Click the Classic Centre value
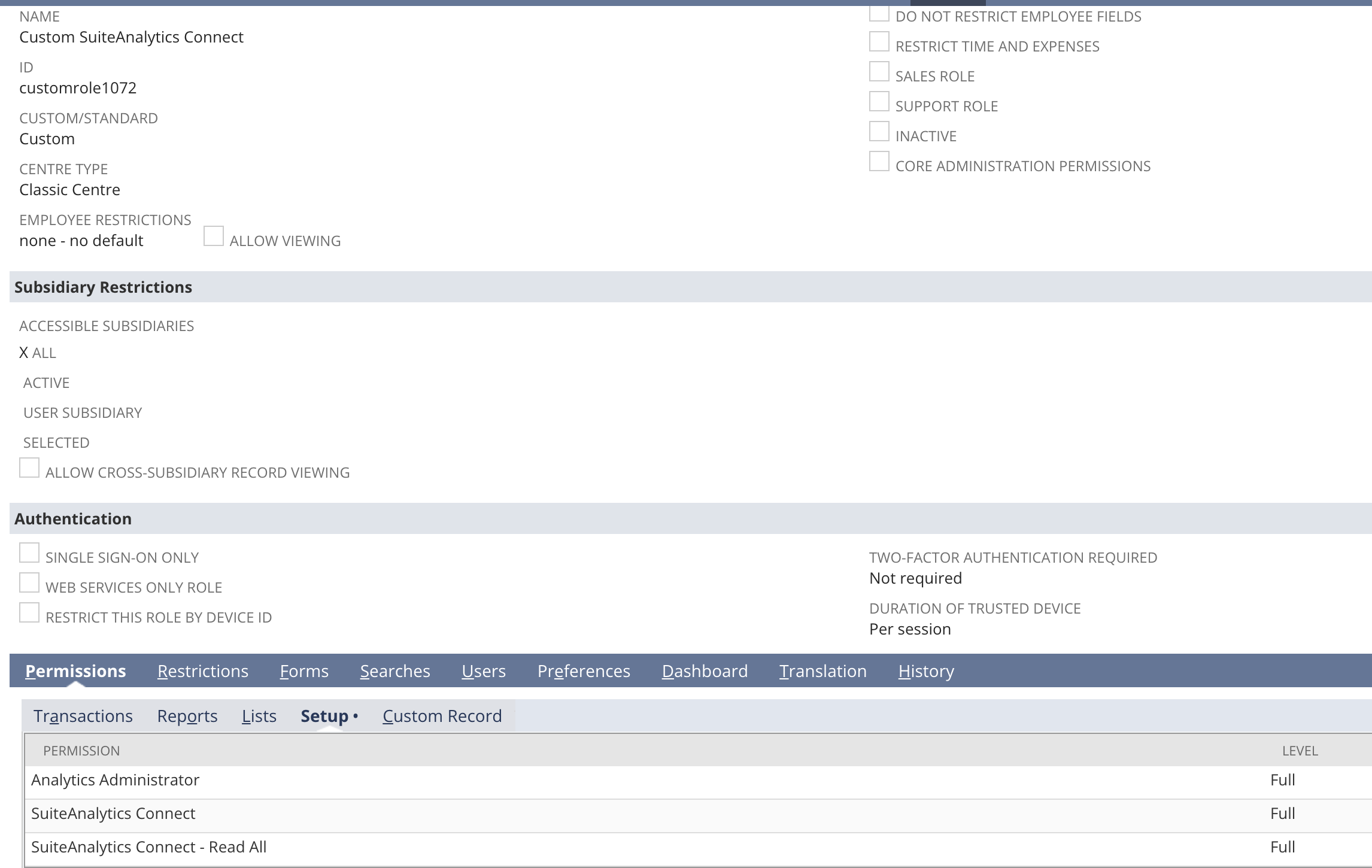Screen dimensions: 1372x868 [x=69, y=190]
